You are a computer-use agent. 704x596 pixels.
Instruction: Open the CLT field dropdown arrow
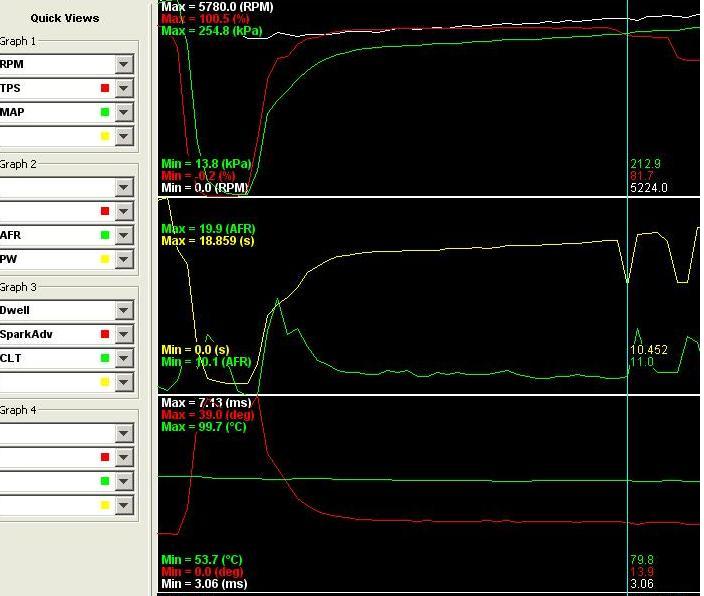click(x=123, y=358)
